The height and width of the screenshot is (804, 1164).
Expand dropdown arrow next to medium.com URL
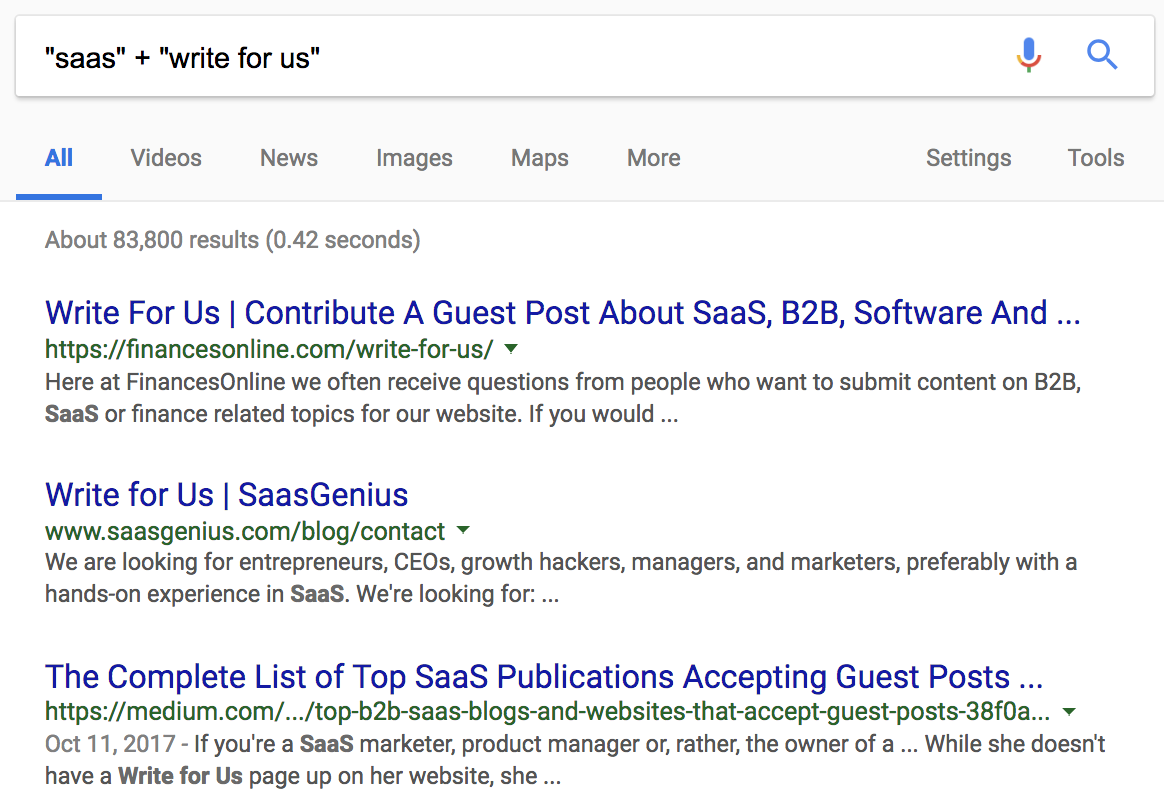pos(1069,711)
